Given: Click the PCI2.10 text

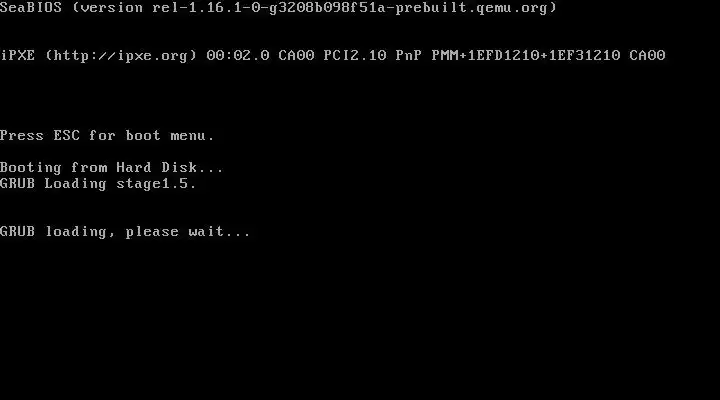Looking at the screenshot, I should (355, 56).
